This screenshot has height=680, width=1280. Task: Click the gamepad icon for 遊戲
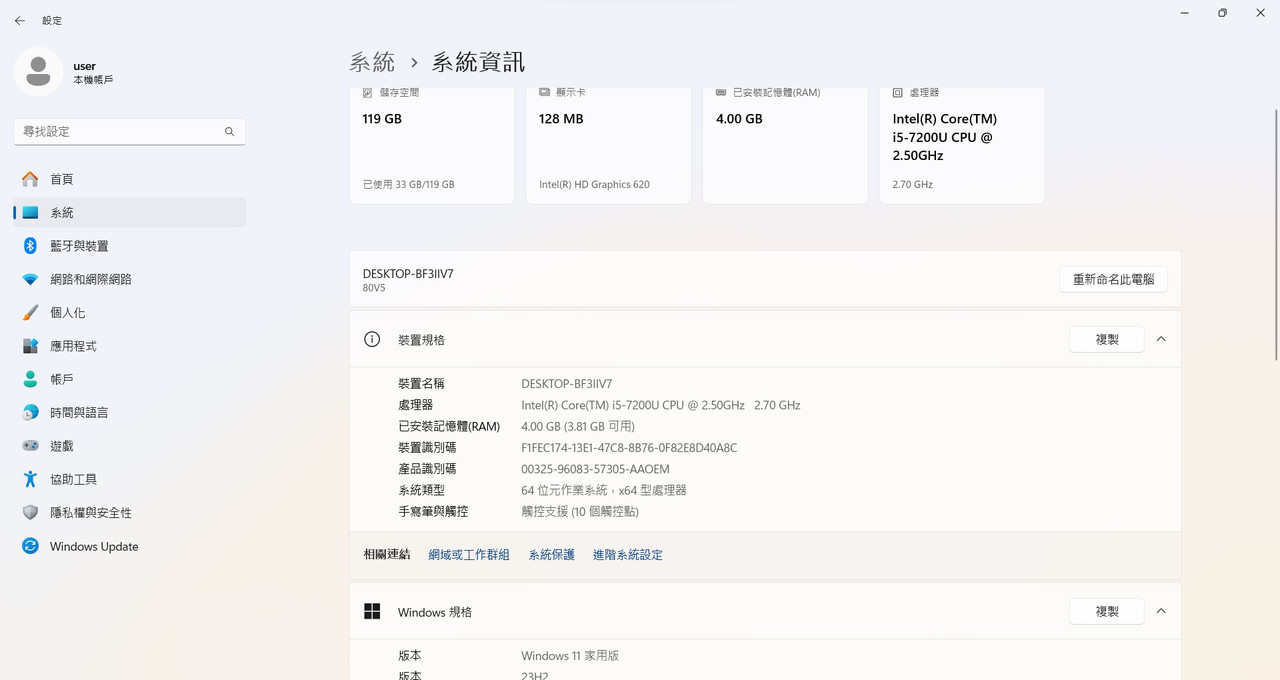pos(30,446)
